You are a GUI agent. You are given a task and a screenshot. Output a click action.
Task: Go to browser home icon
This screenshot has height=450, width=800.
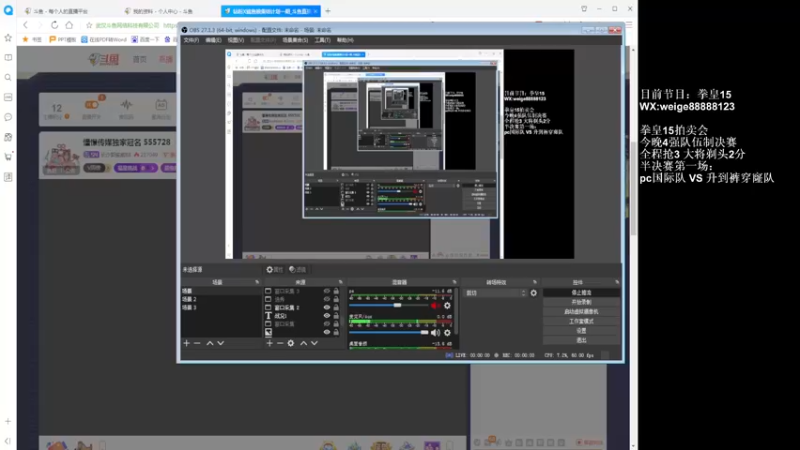coord(69,25)
